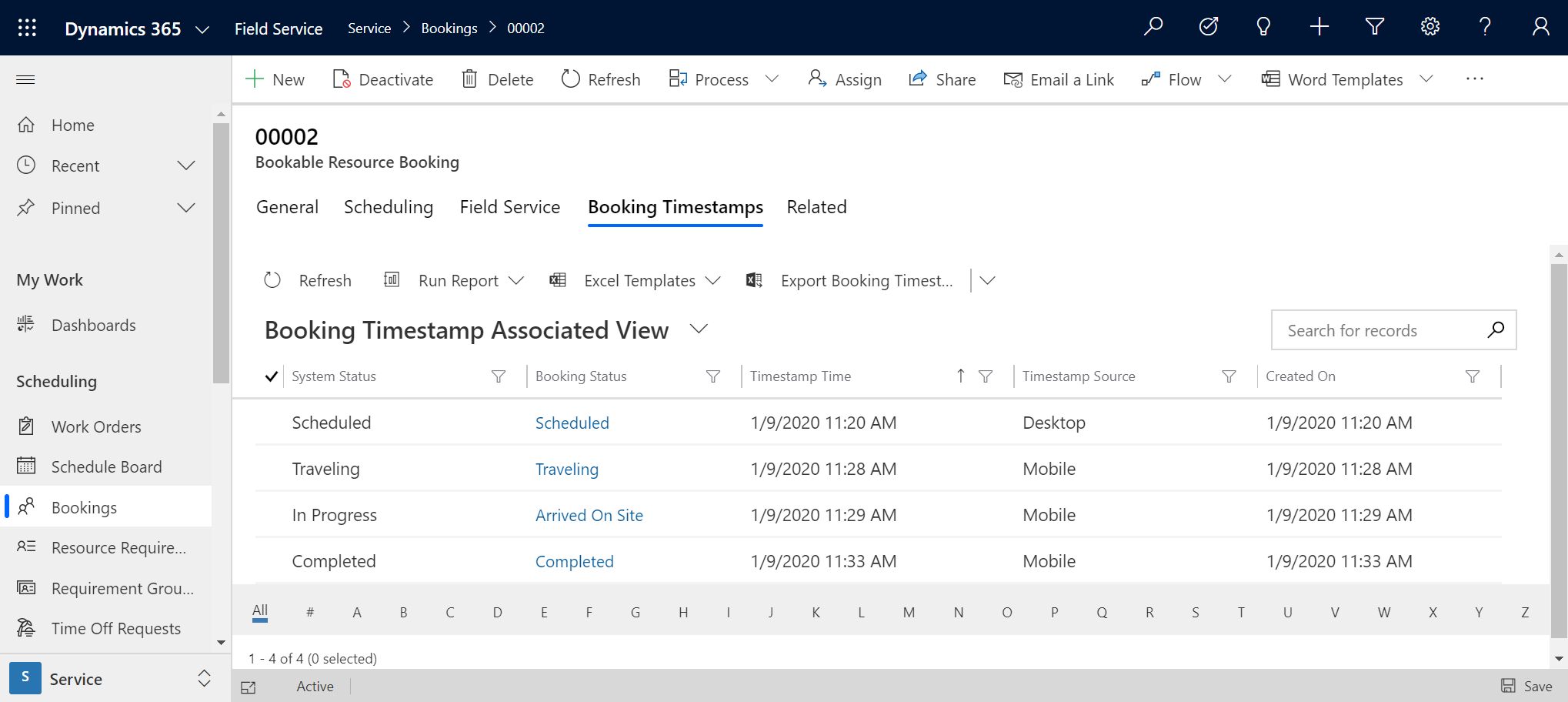Viewport: 1568px width, 702px height.
Task: Toggle the Timestamp Time sort arrow
Action: pos(960,376)
